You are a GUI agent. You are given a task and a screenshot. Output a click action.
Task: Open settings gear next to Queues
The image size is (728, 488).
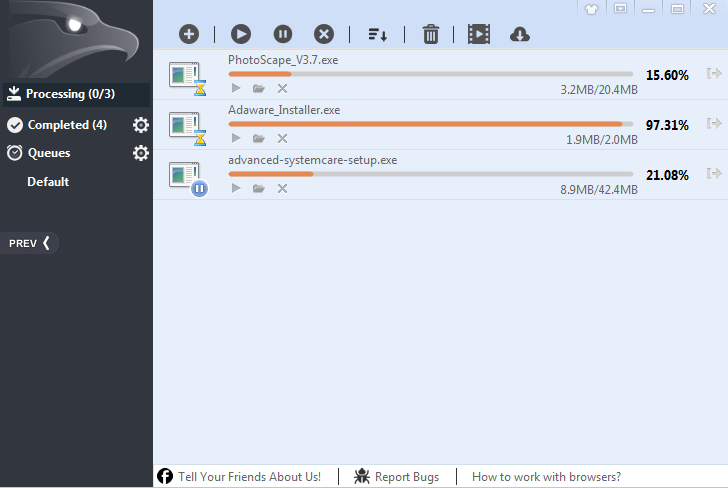tap(141, 153)
